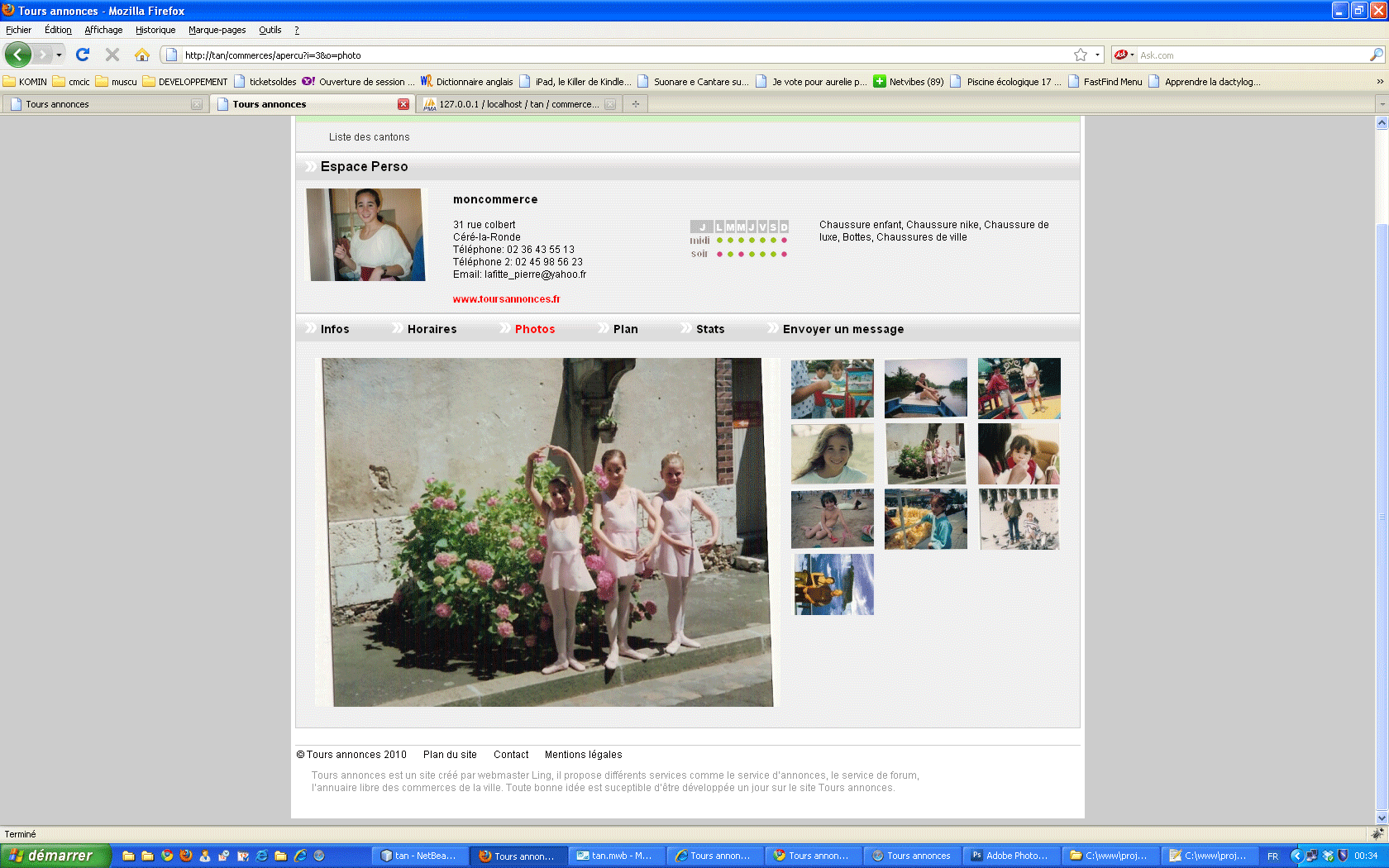This screenshot has height=868, width=1389.
Task: Click the browser Forward arrow button
Action: click(x=43, y=55)
